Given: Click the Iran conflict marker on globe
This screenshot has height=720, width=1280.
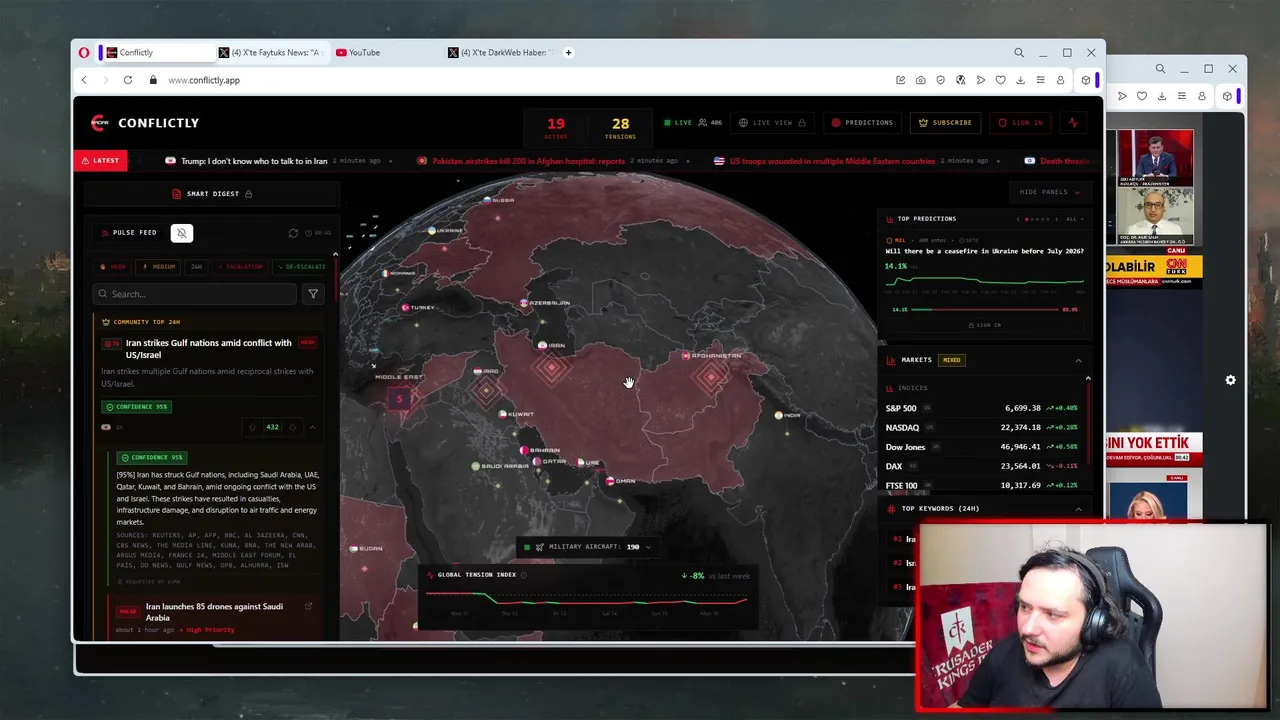Looking at the screenshot, I should (550, 368).
